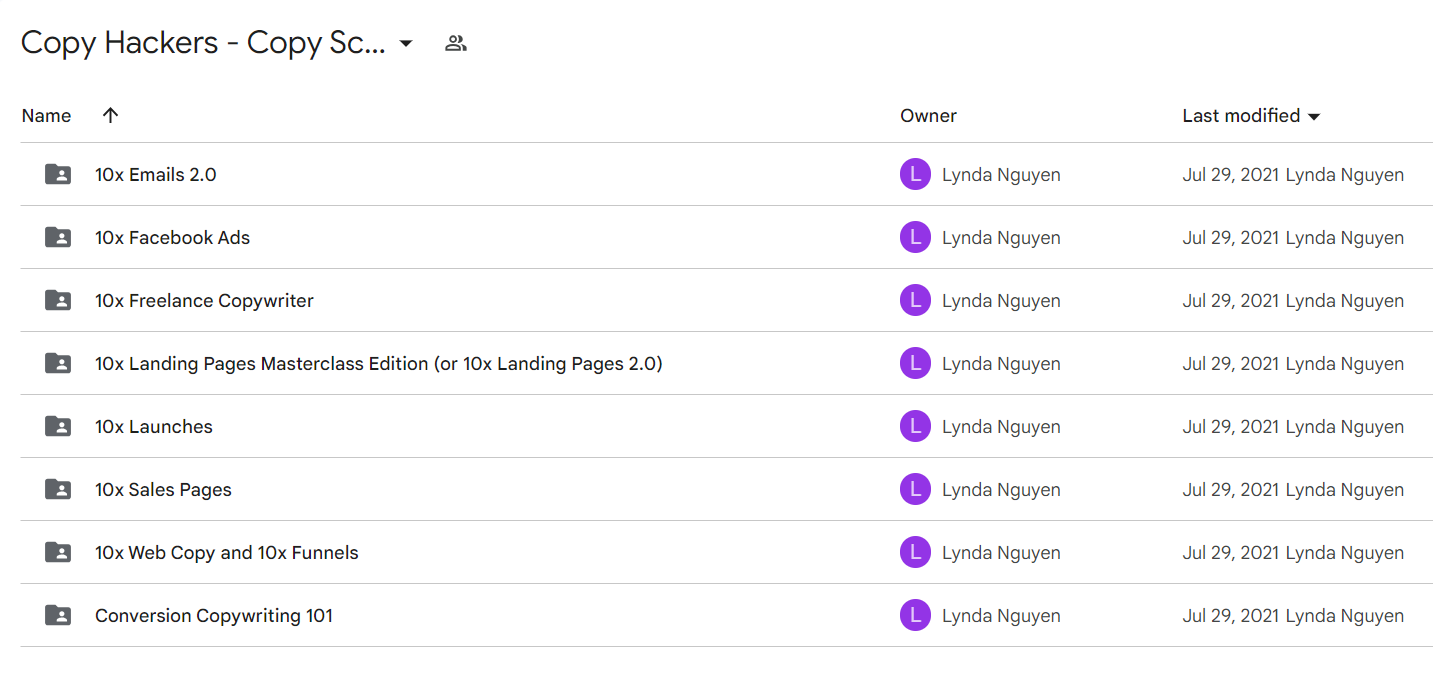The height and width of the screenshot is (685, 1433).
Task: Click the owner avatar in Conversion Copywriting 101 row
Action: point(915,615)
